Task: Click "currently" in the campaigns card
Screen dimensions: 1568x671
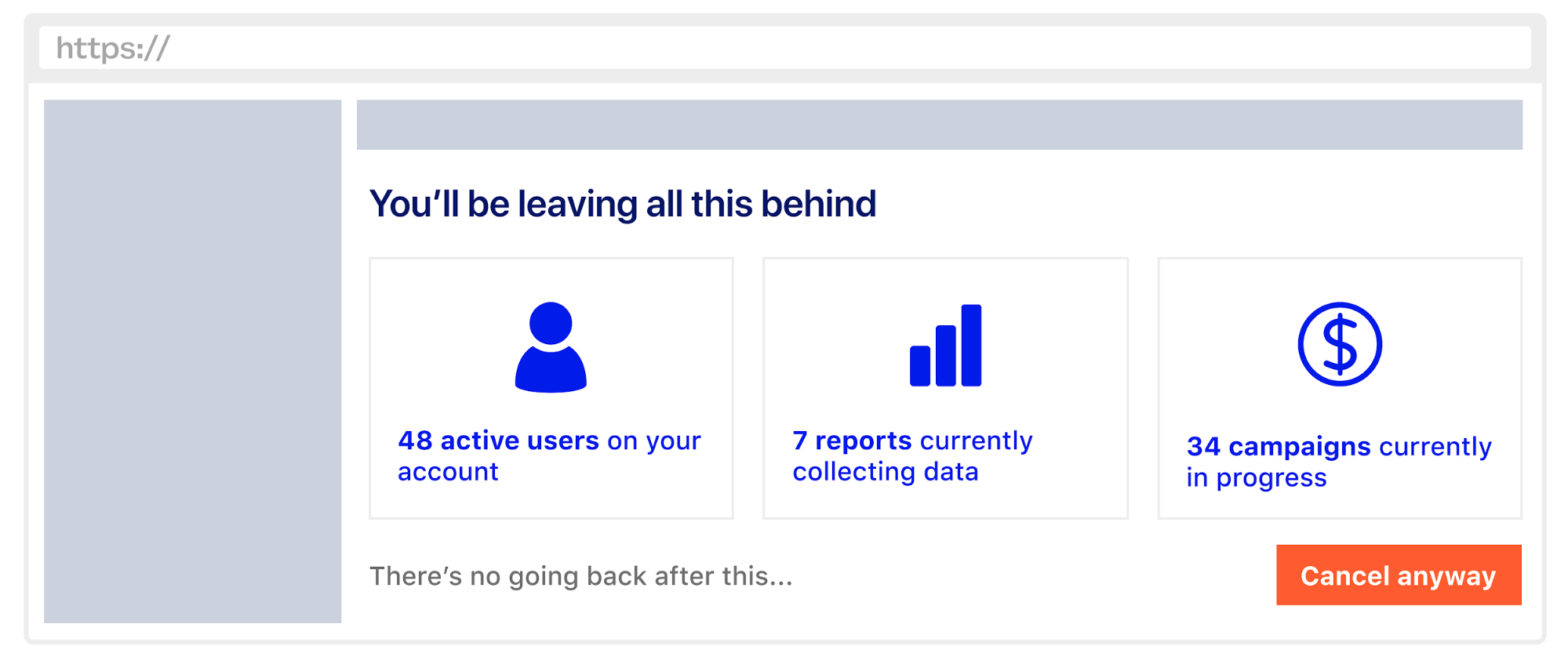Action: click(x=1435, y=446)
